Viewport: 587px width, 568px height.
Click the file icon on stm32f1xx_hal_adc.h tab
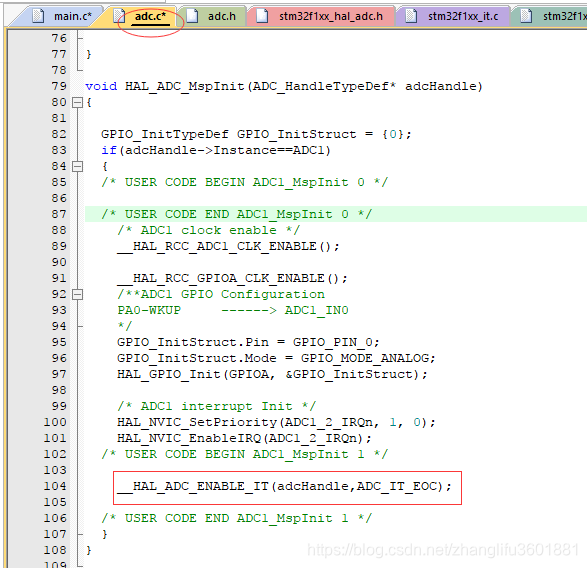[262, 16]
